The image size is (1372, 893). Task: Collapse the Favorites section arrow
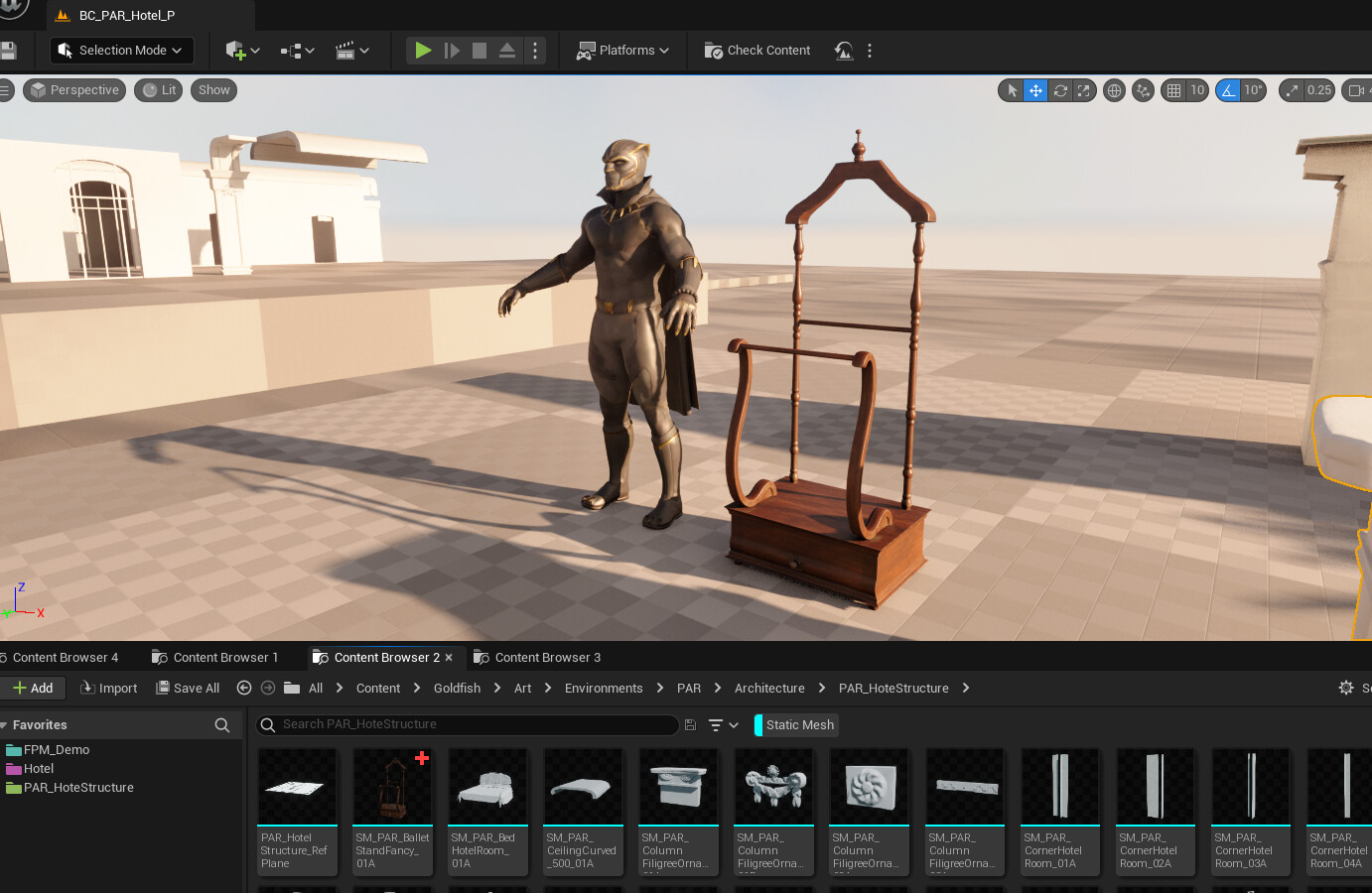[x=4, y=725]
